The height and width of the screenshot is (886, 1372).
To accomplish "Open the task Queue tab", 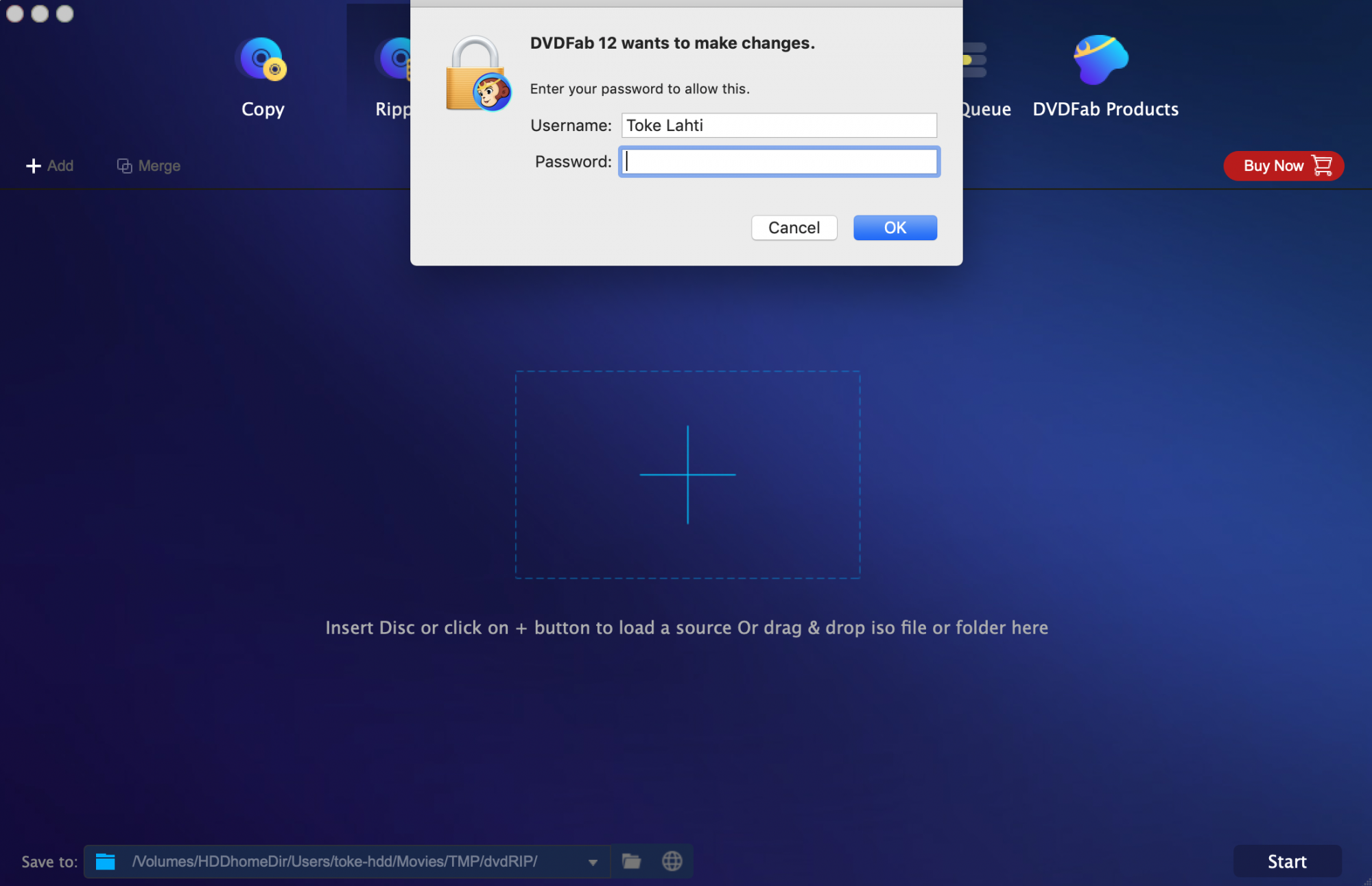I will [986, 79].
